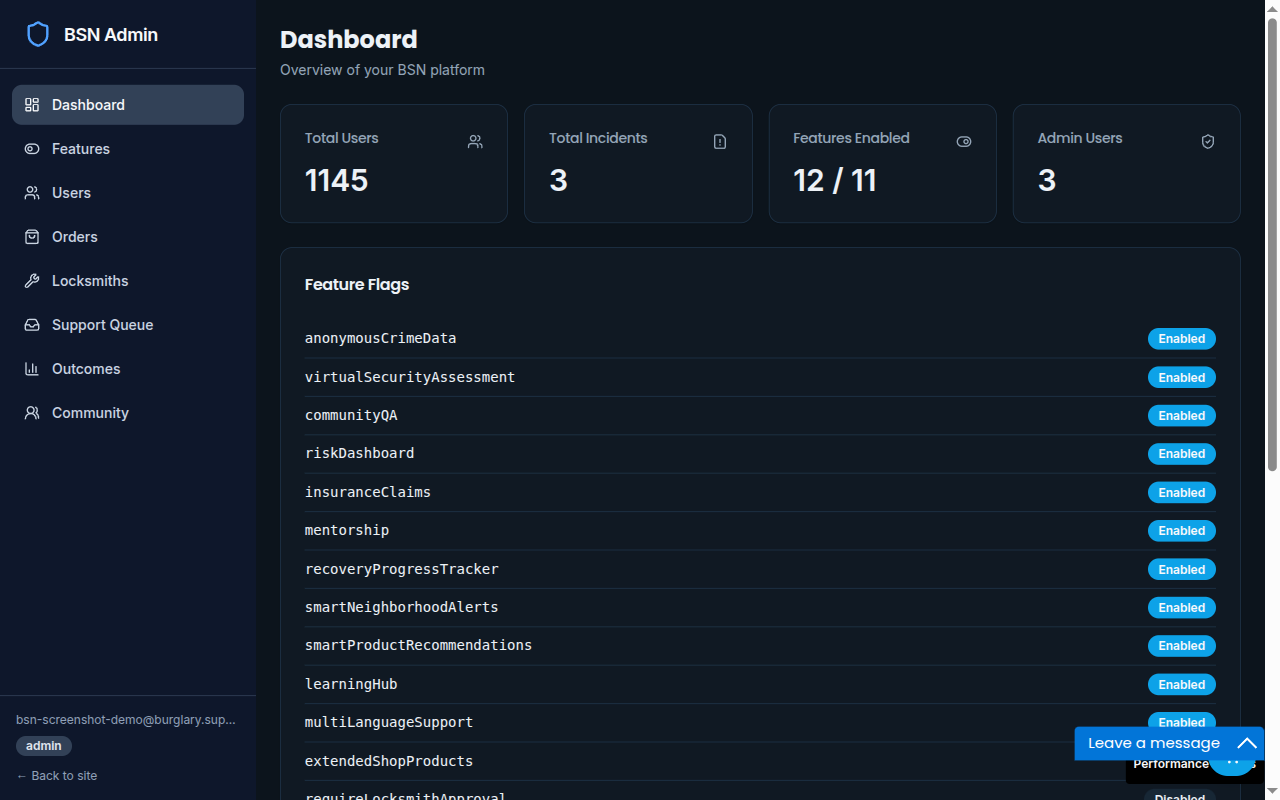This screenshot has width=1280, height=800.
Task: Click the Enabled badge for recoveryProgressTracker
Action: pyautogui.click(x=1182, y=569)
